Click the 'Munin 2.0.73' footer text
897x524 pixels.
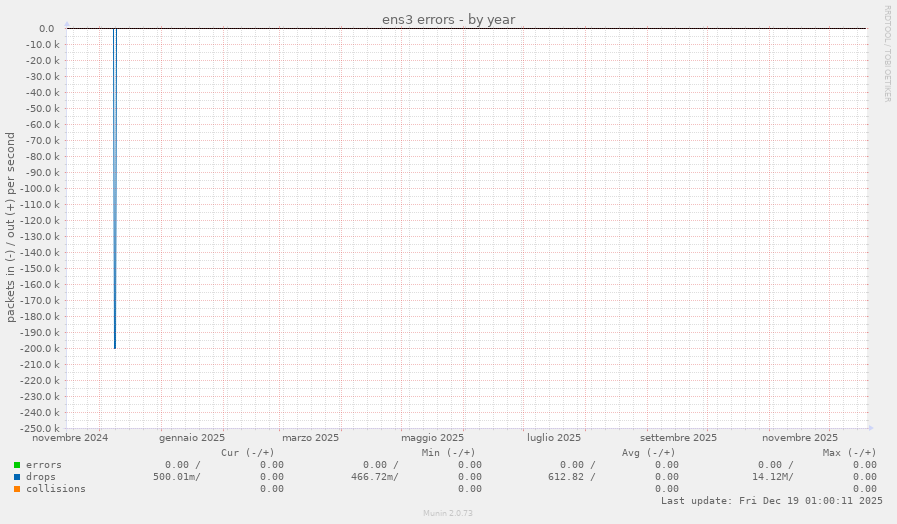[x=448, y=513]
